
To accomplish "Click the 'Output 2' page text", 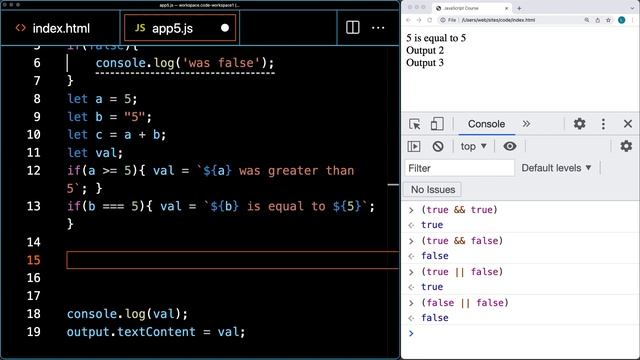I will tap(425, 50).
